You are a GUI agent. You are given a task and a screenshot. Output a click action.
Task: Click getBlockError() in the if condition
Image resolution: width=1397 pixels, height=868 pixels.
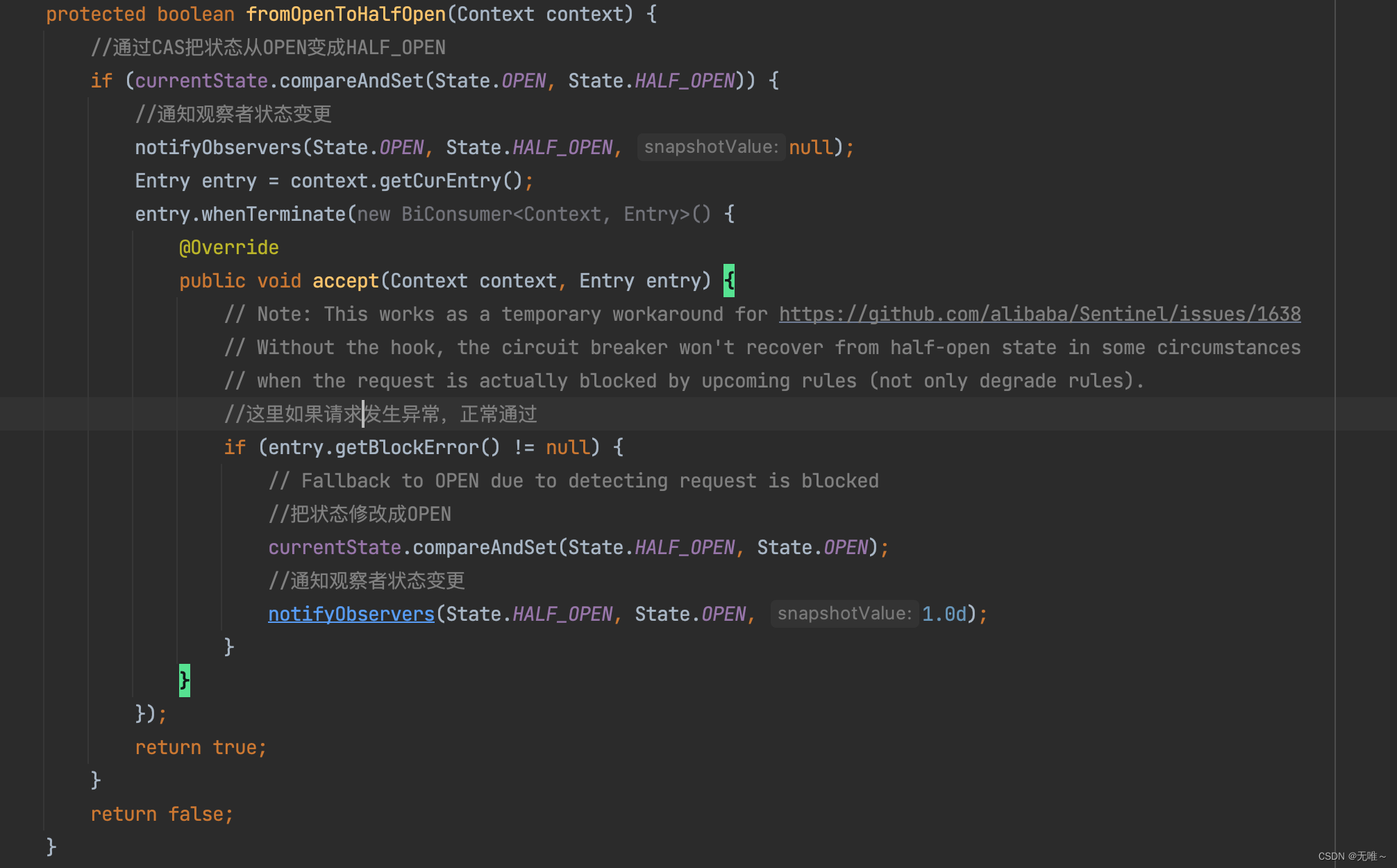[x=417, y=447]
